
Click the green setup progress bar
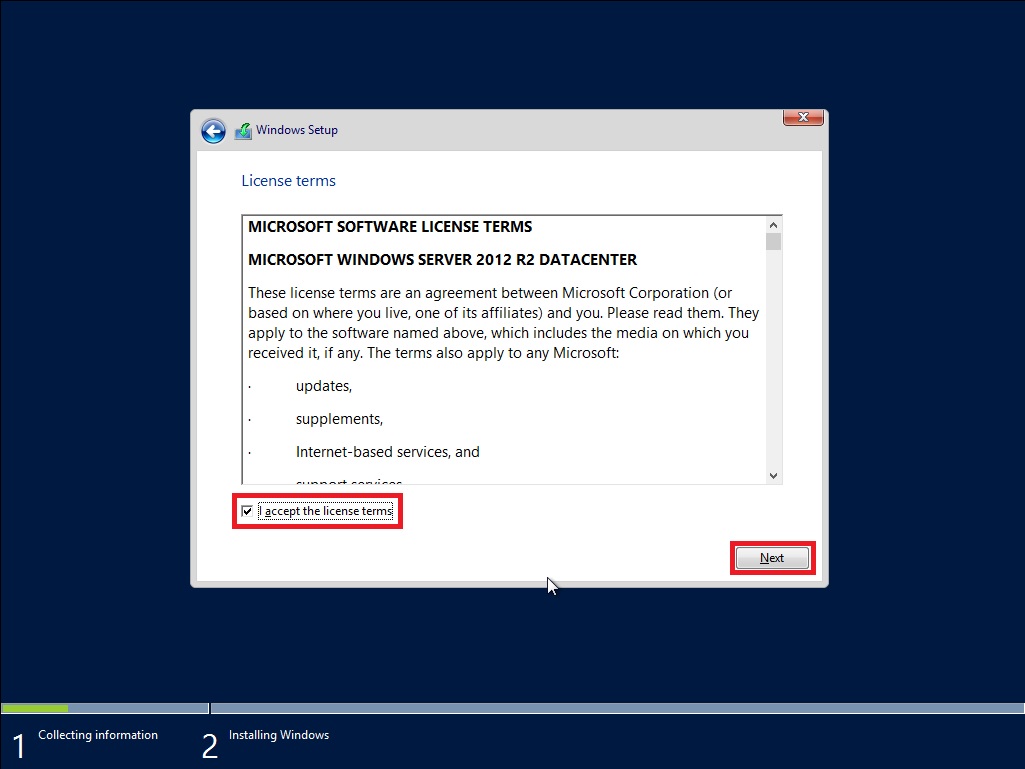pos(35,708)
